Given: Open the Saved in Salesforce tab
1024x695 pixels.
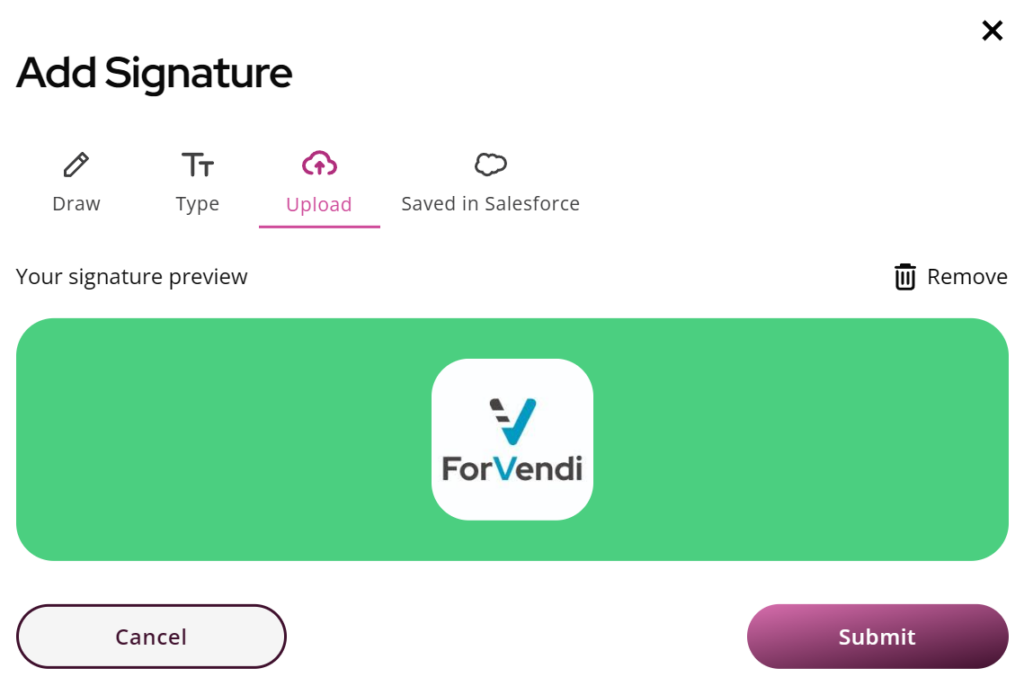Looking at the screenshot, I should 490,204.
